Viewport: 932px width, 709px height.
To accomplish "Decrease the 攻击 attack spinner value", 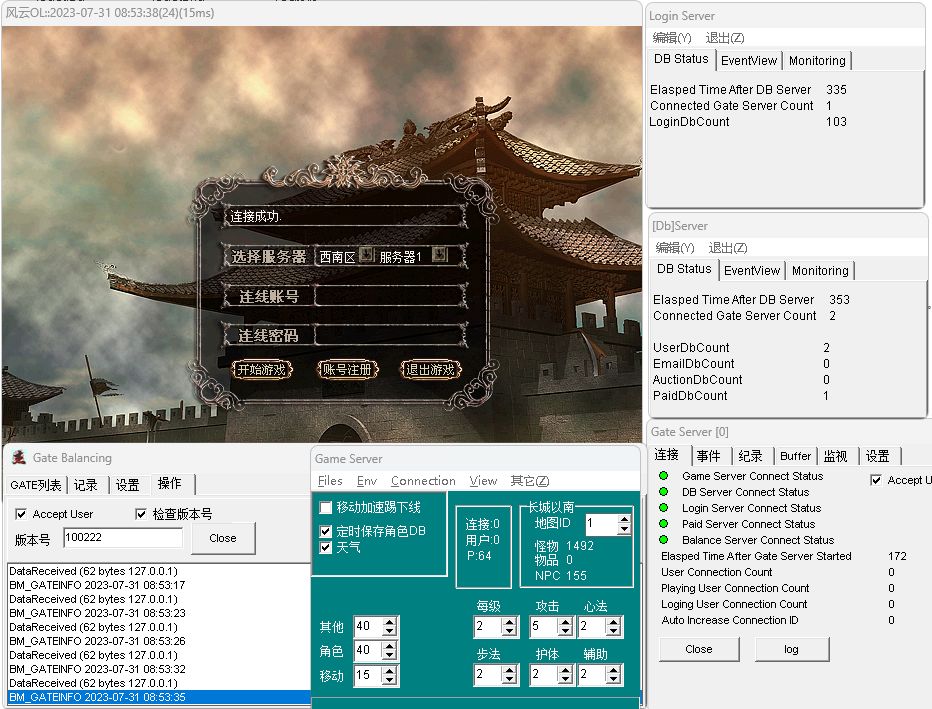I will pyautogui.click(x=563, y=632).
